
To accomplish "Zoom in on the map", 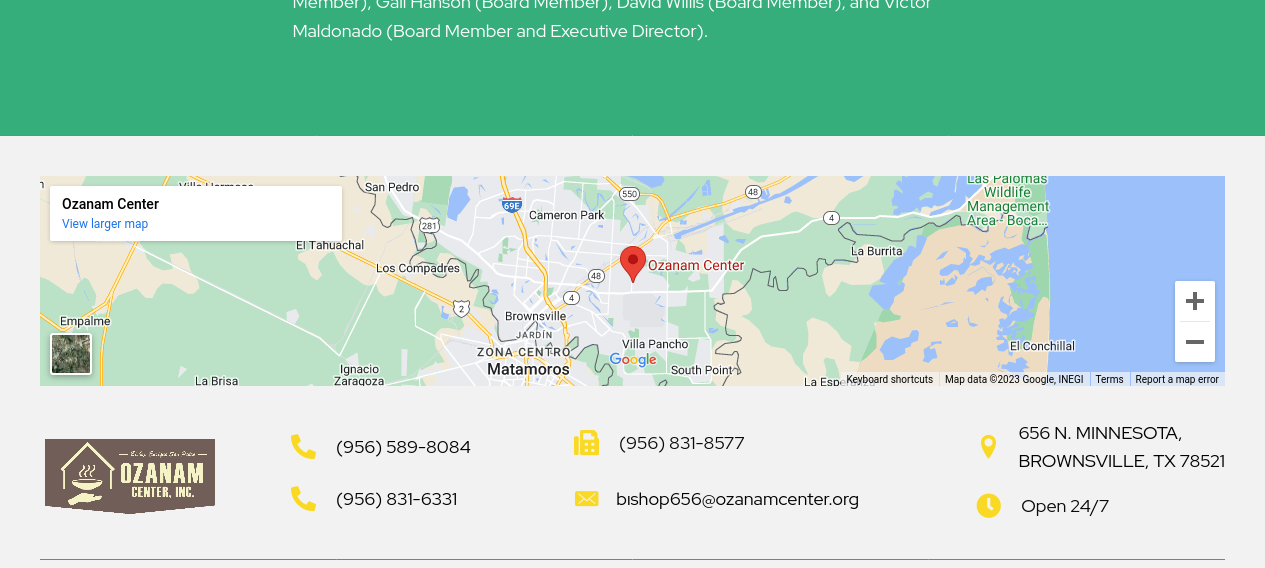I will tap(1195, 301).
